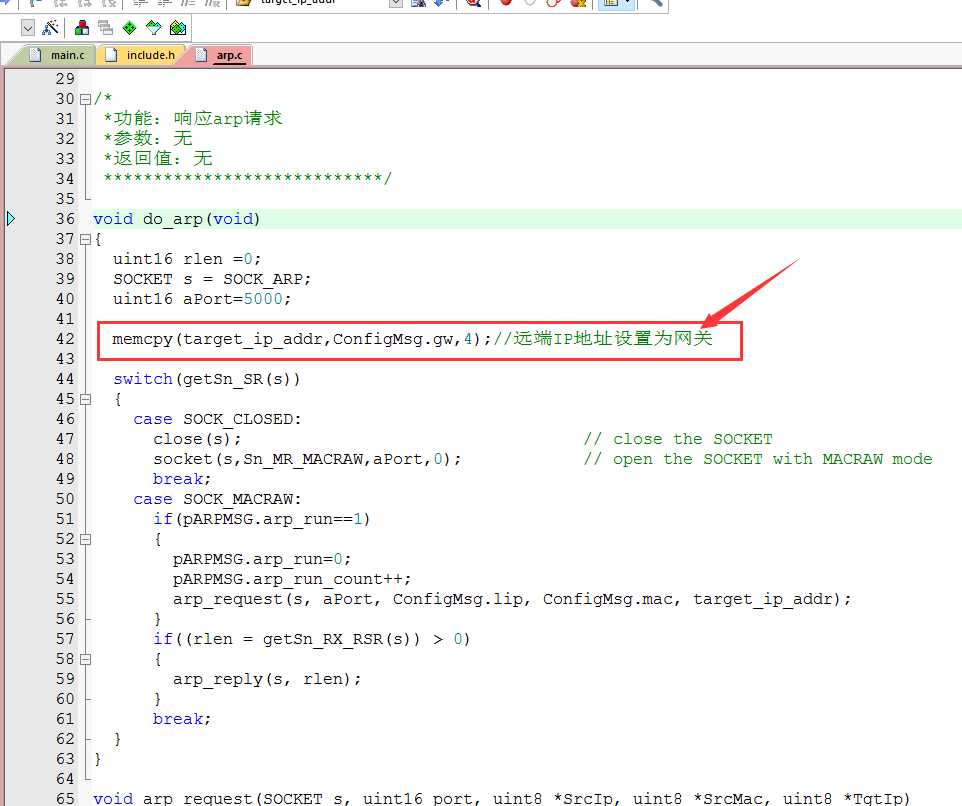Click '// open the SOCKET with MACRAW mode' comment

click(758, 459)
